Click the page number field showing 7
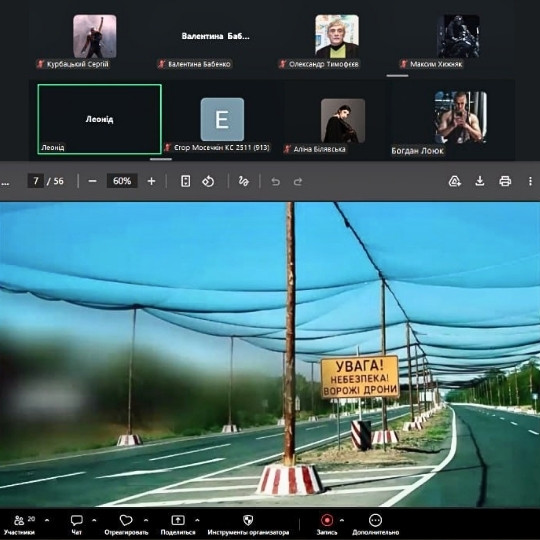540x540 pixels. (x=36, y=181)
